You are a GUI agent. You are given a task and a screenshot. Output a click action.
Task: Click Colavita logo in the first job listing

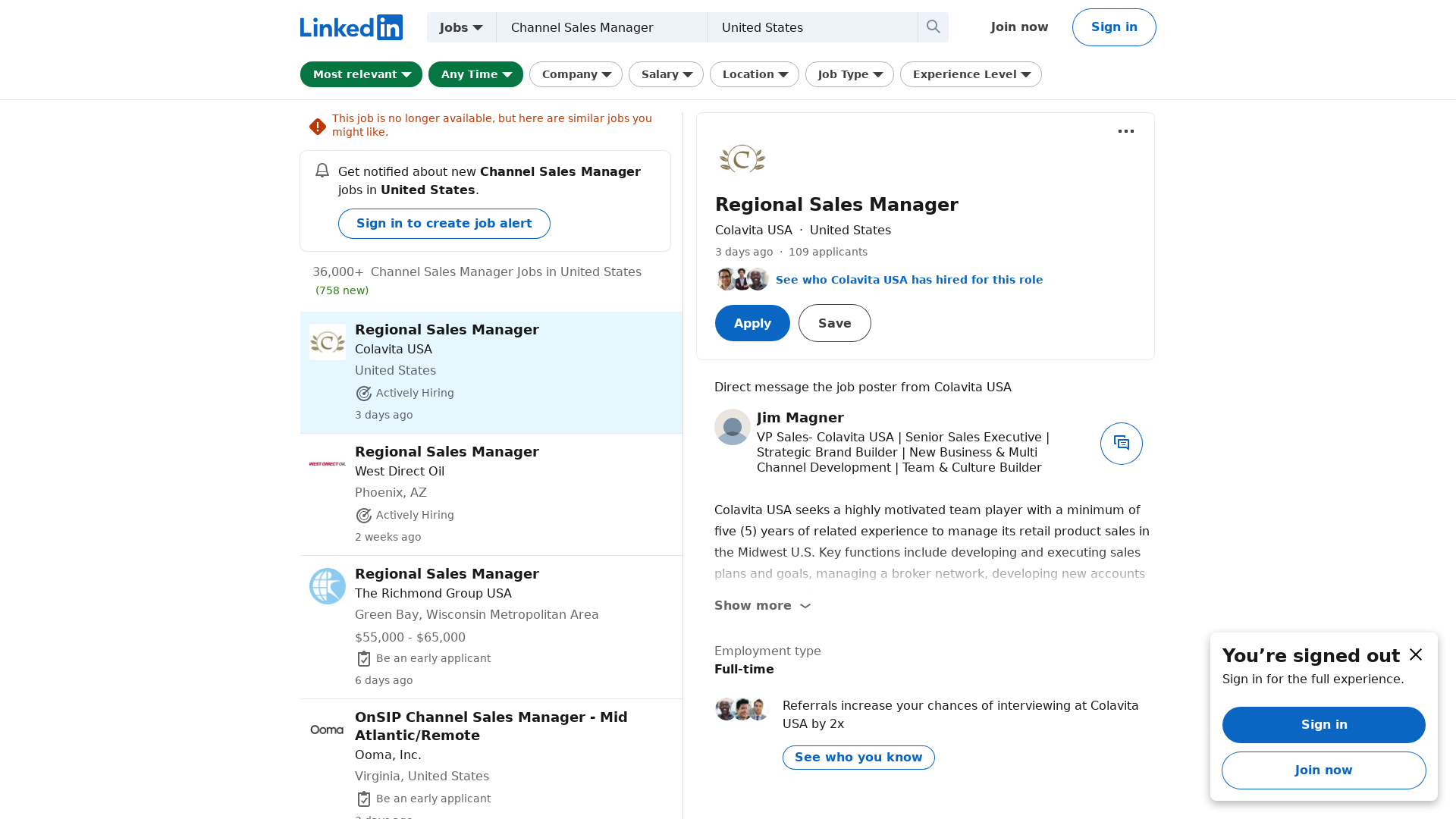point(328,342)
